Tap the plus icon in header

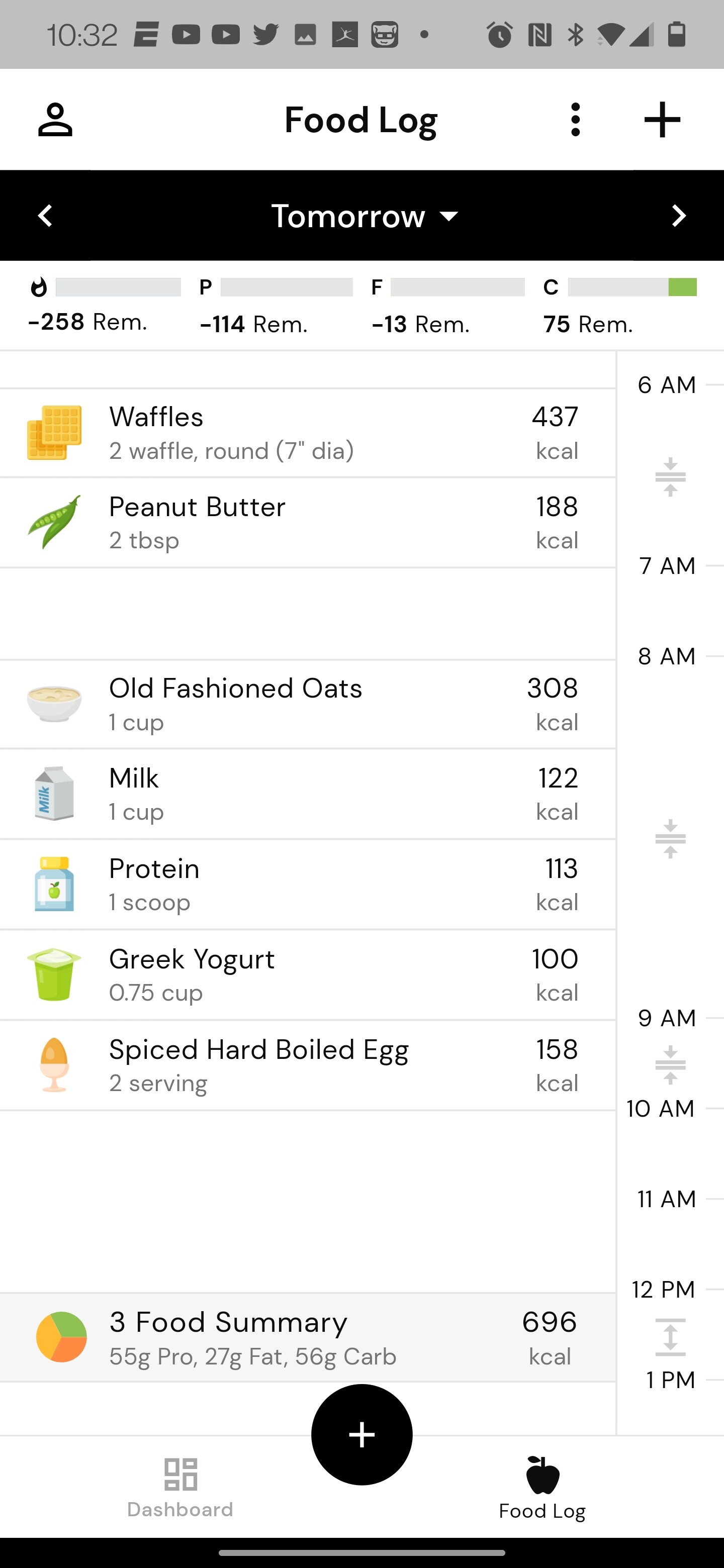[x=662, y=120]
